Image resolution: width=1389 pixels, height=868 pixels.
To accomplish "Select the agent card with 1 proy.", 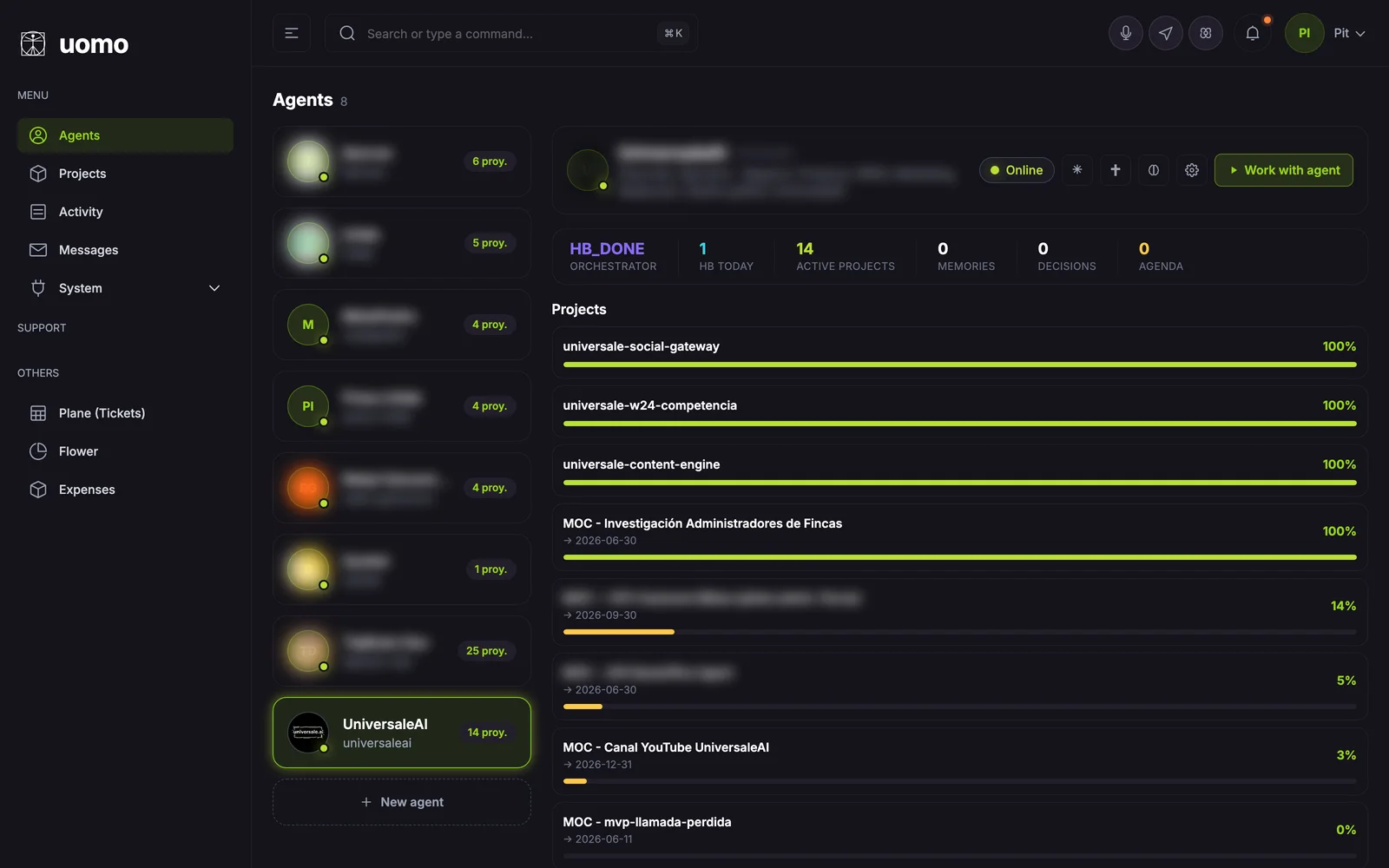I will pyautogui.click(x=402, y=569).
